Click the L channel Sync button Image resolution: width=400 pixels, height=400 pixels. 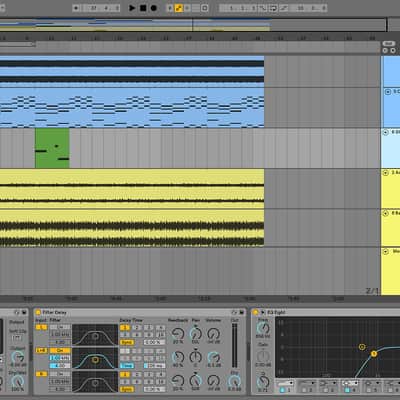(127, 342)
